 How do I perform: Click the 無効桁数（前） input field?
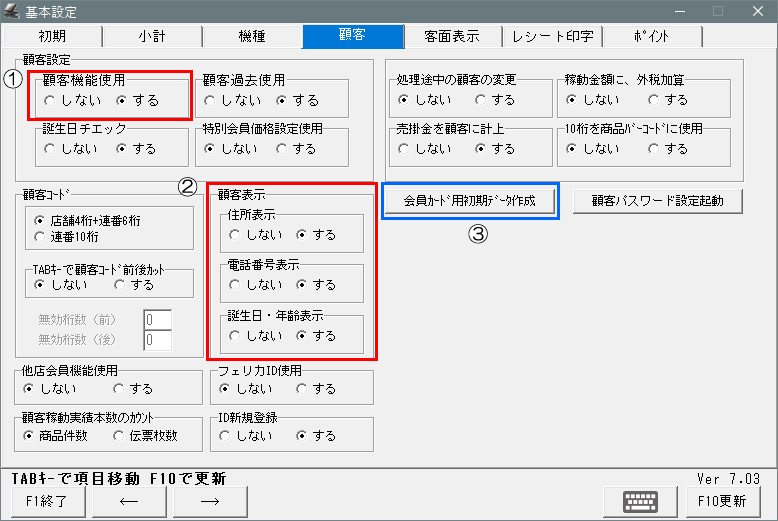tap(157, 321)
